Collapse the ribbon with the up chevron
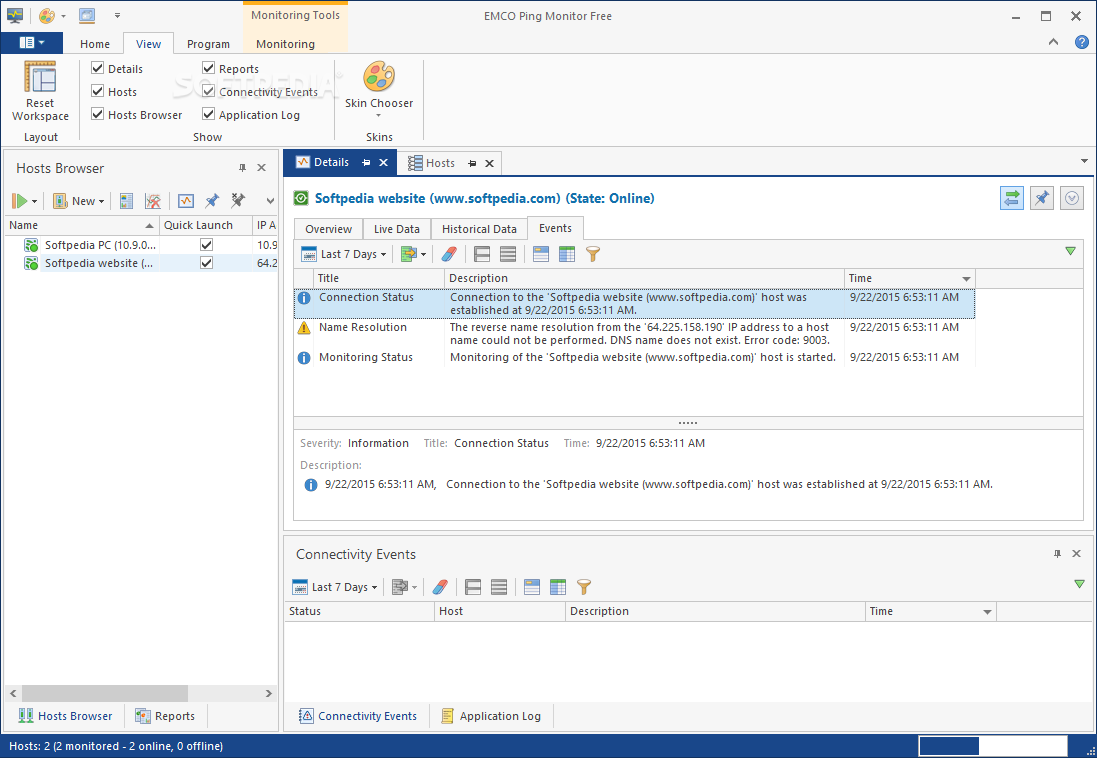 pos(1053,42)
